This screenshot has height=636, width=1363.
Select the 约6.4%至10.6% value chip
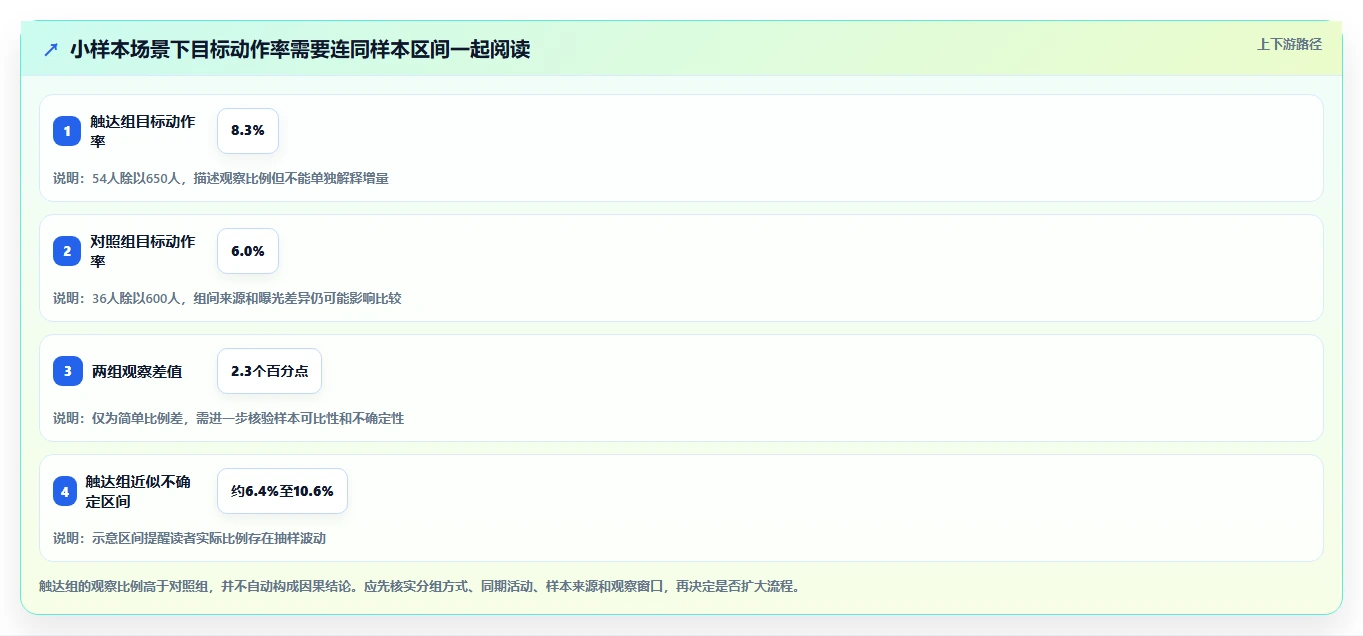click(282, 491)
